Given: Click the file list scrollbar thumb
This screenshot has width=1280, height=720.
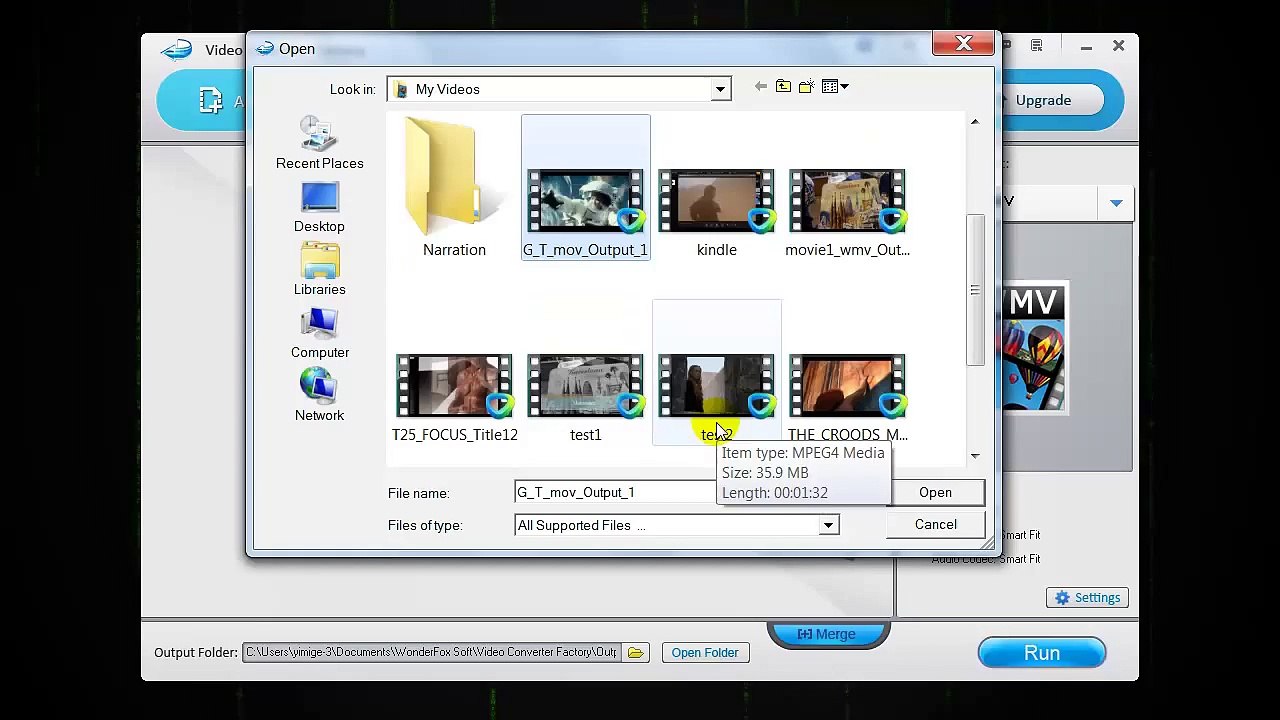Looking at the screenshot, I should point(975,291).
